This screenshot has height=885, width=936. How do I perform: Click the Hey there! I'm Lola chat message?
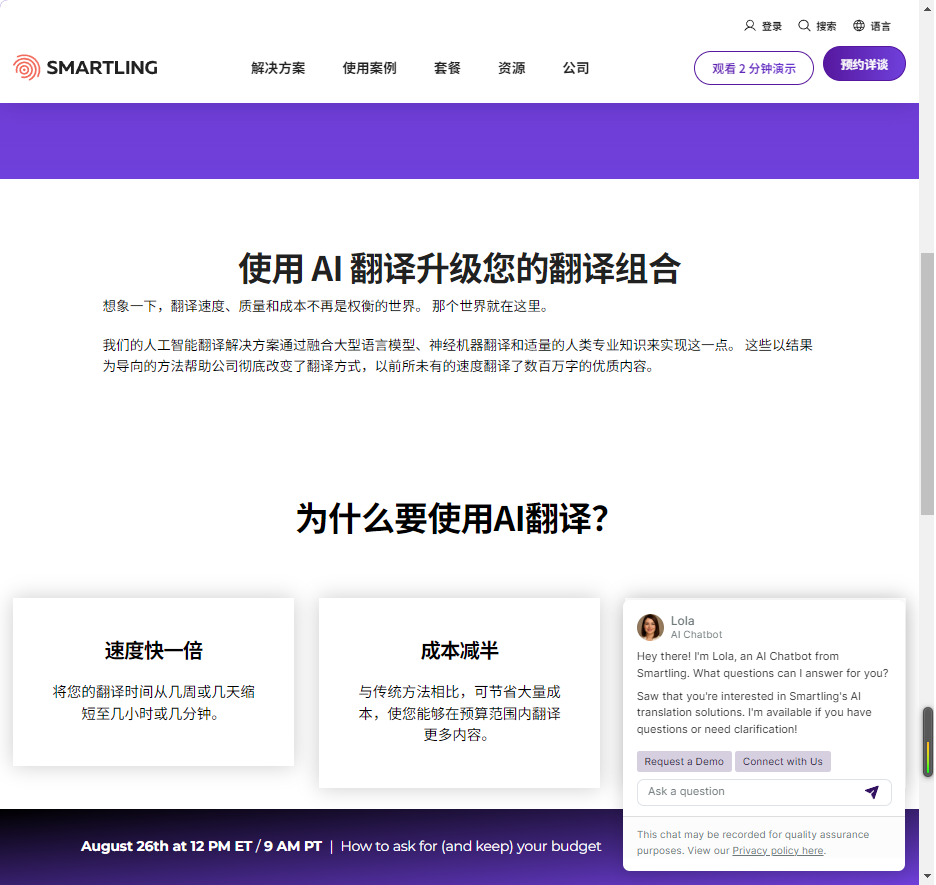[762, 665]
